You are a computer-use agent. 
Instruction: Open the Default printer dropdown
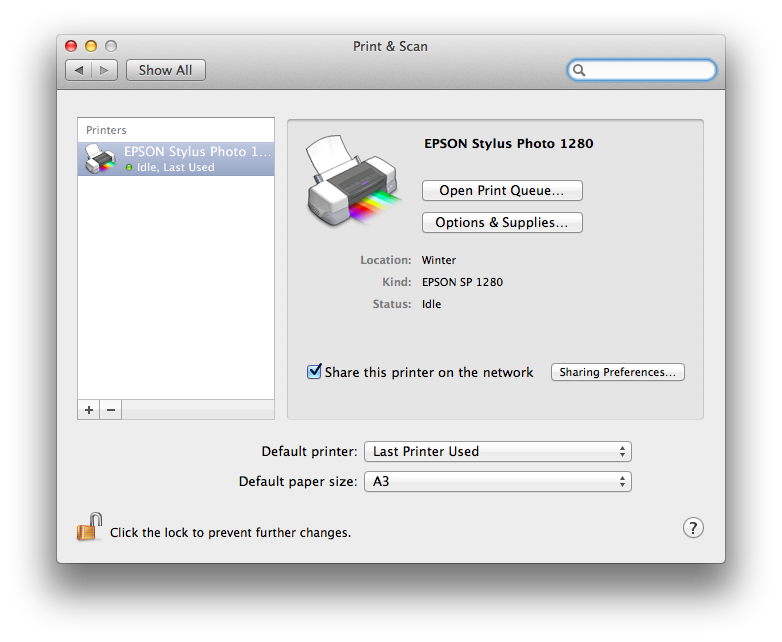(x=498, y=451)
